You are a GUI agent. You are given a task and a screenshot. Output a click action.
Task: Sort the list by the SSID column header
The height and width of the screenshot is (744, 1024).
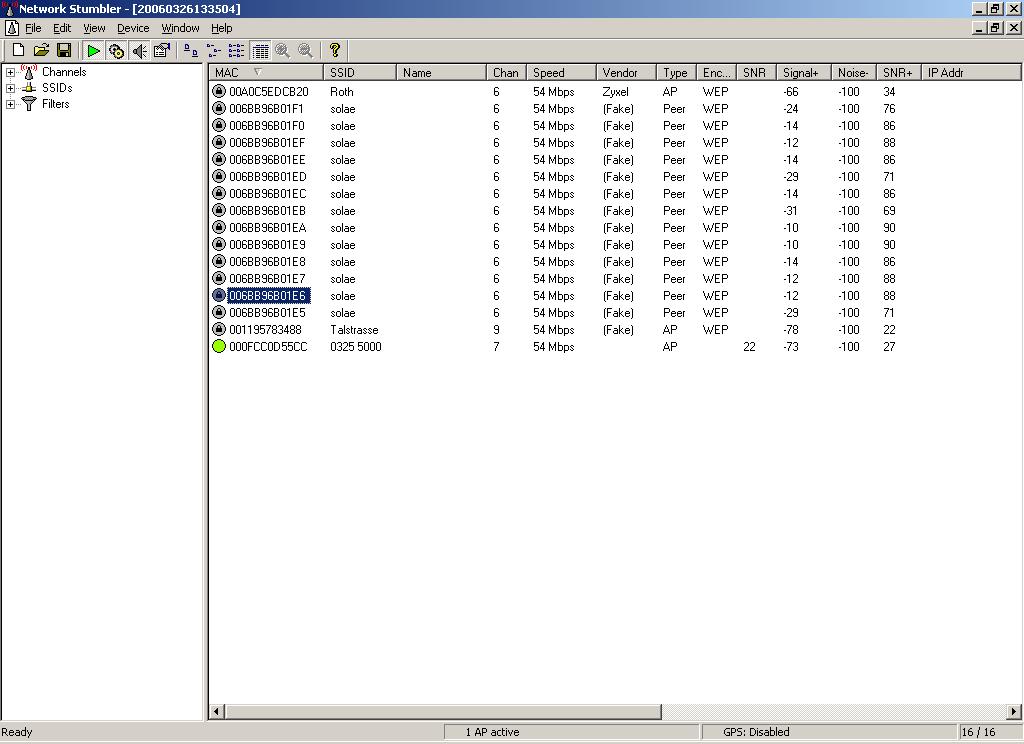[360, 73]
